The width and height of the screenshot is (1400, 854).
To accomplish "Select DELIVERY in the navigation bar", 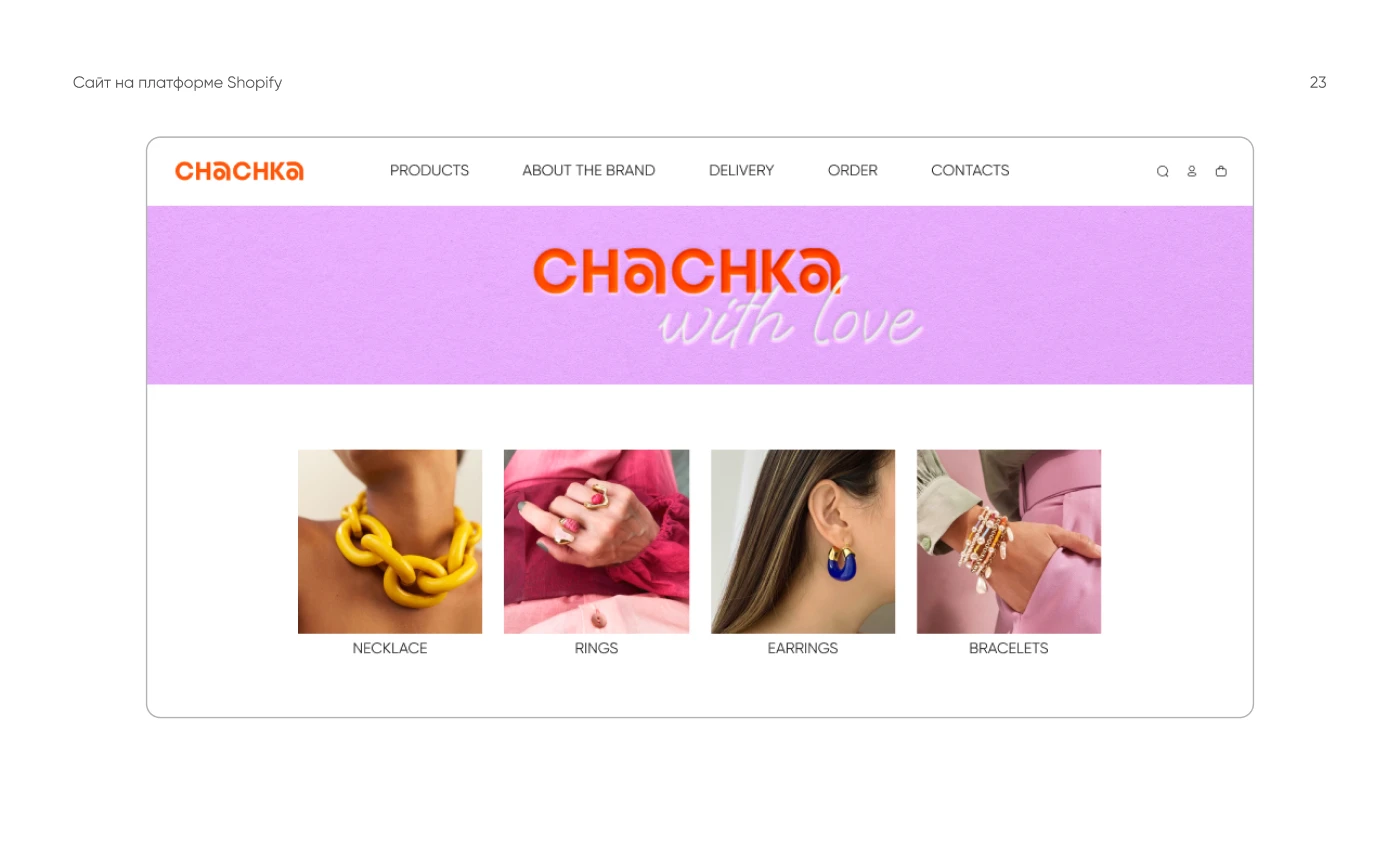I will tap(741, 171).
